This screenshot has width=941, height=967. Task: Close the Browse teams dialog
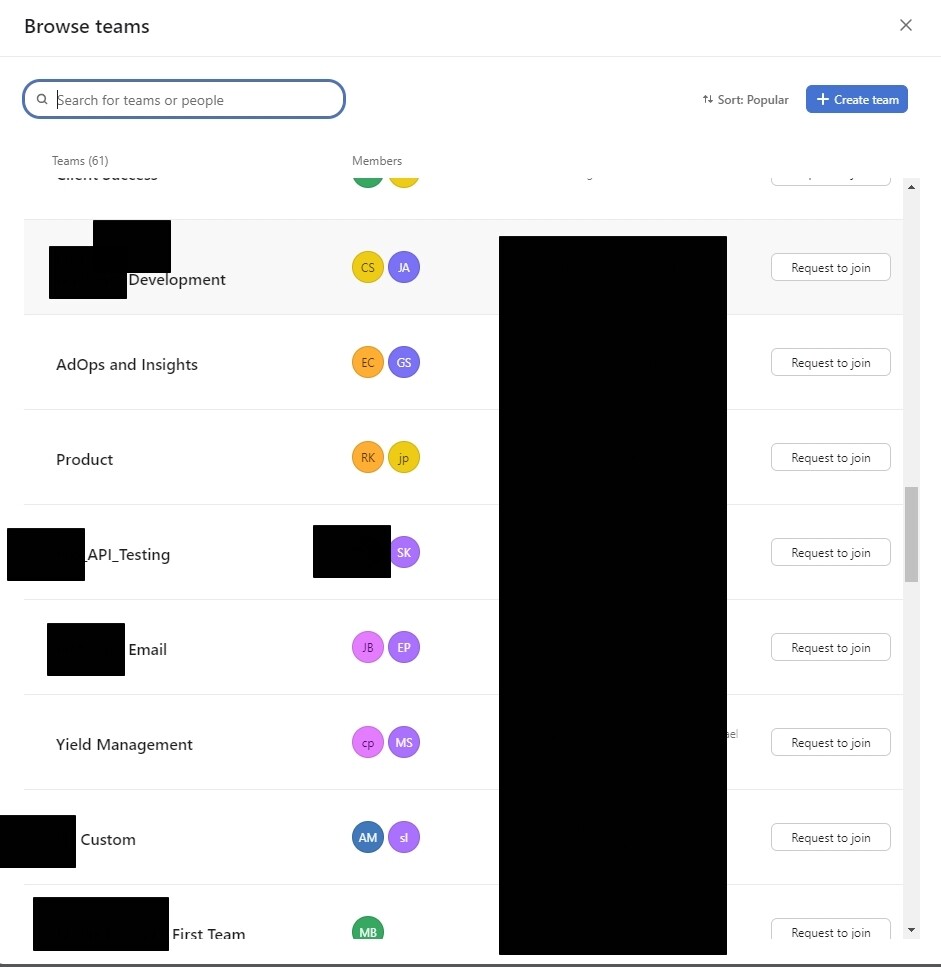click(x=905, y=25)
